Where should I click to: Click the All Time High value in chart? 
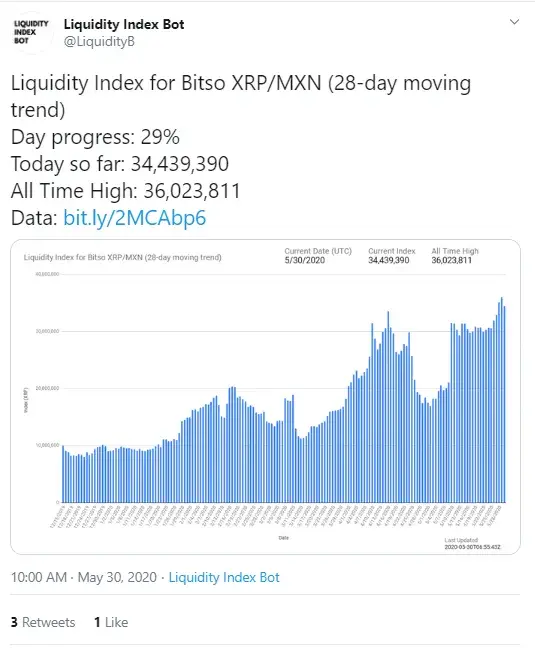(452, 260)
